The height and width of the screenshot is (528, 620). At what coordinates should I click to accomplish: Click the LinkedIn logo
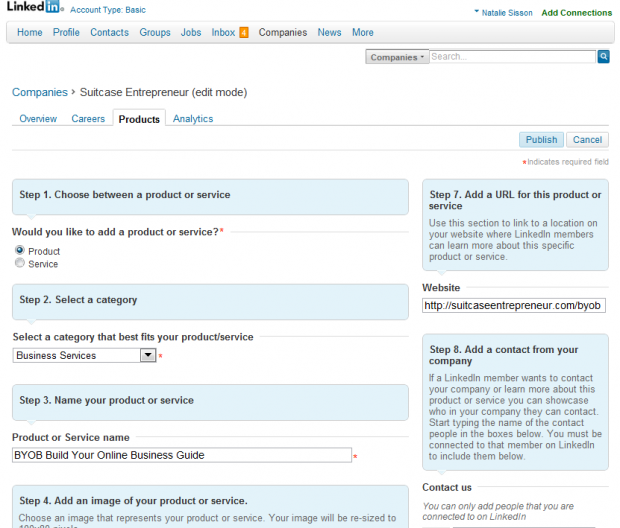[x=33, y=7]
